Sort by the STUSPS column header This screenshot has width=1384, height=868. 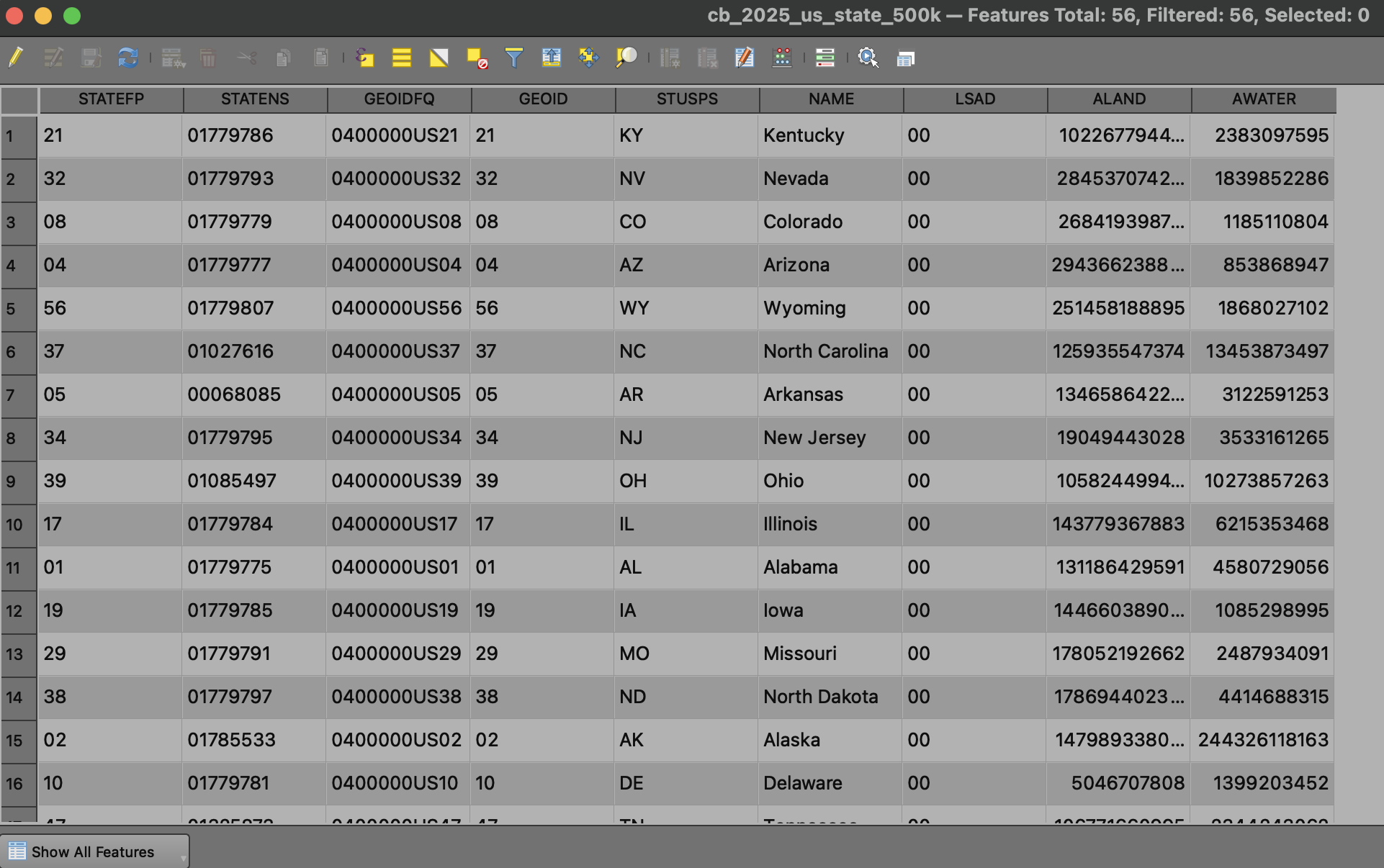tap(688, 99)
